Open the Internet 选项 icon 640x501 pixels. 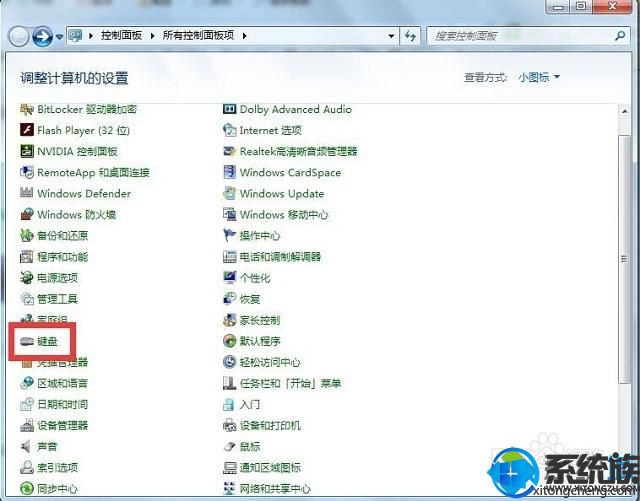pyautogui.click(x=229, y=130)
